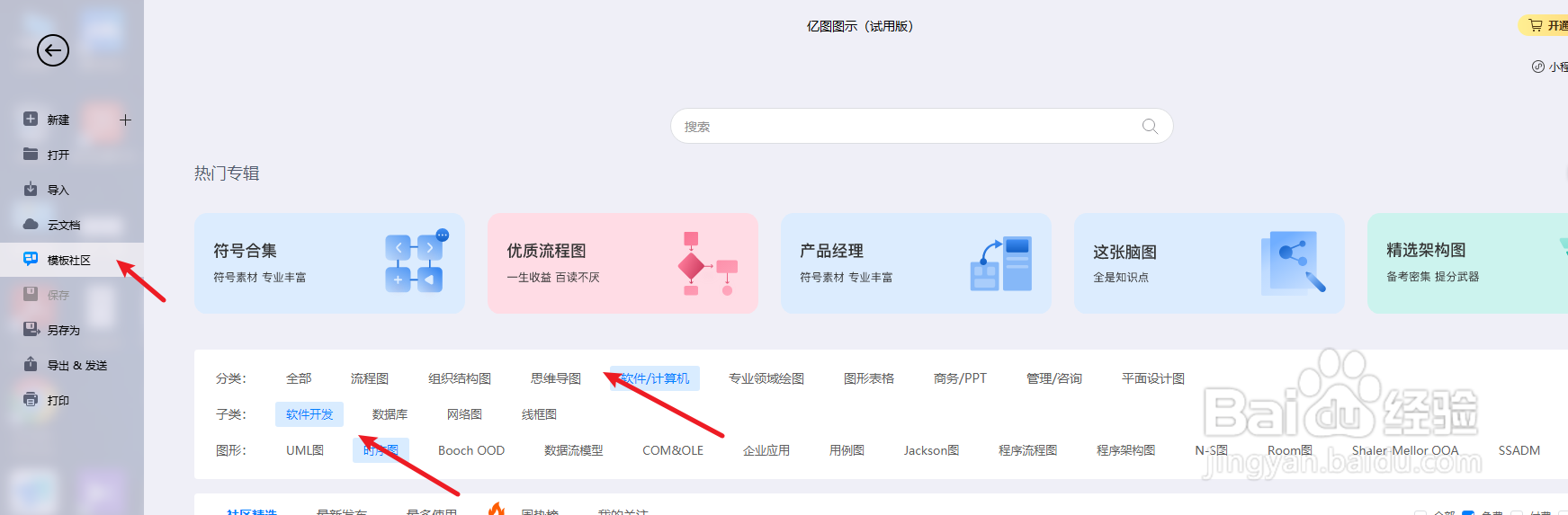
Task: Click the search input field
Action: [x=921, y=126]
